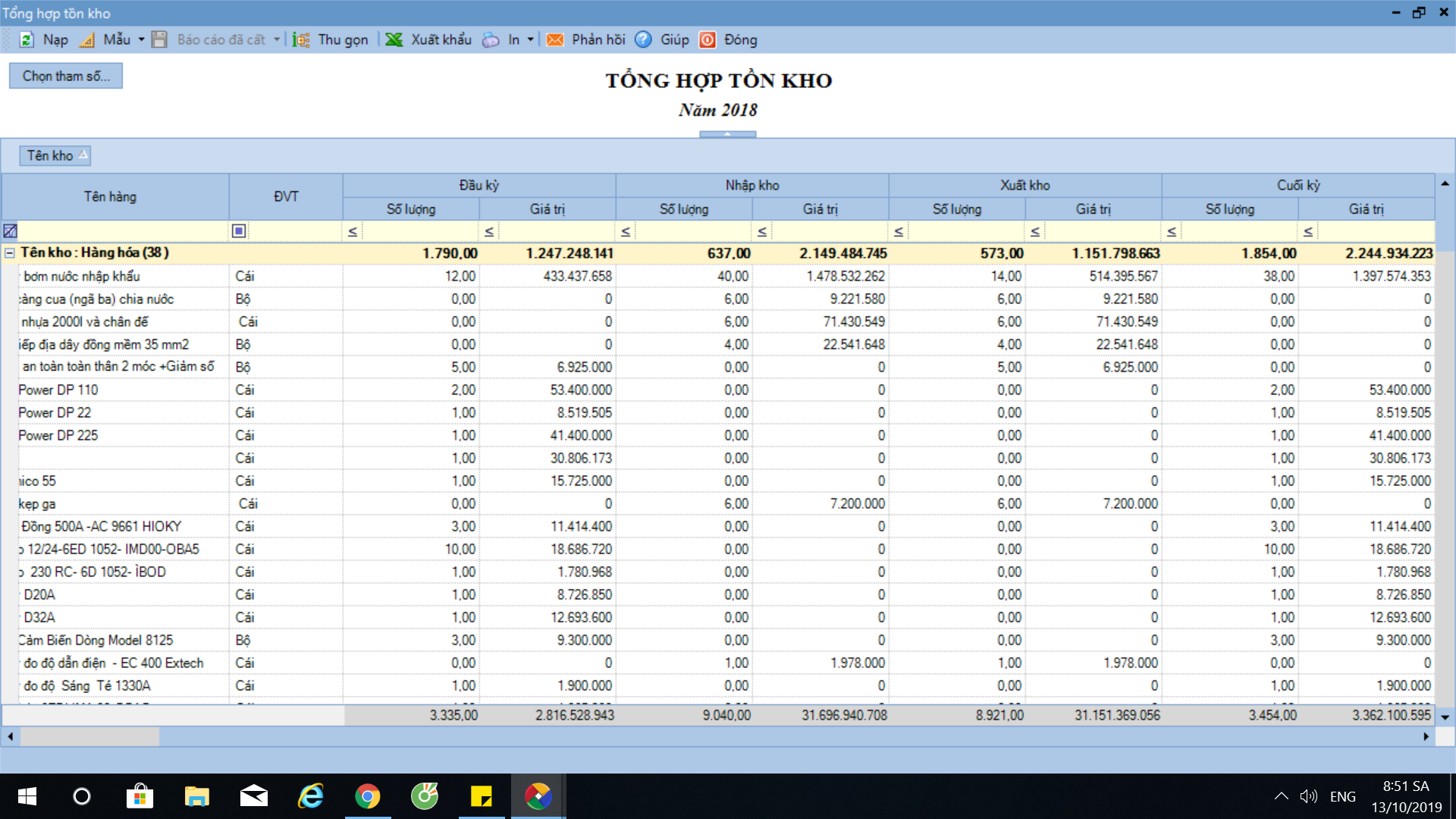This screenshot has height=819, width=1456.
Task: Click the Nhập kho band header
Action: click(752, 185)
